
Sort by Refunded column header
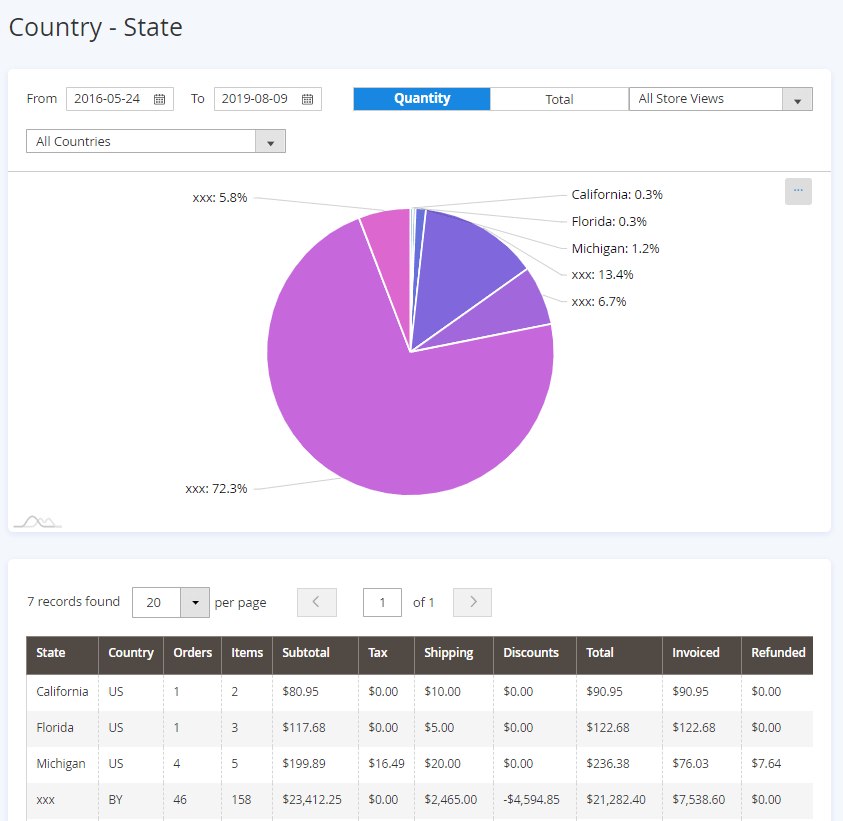778,653
